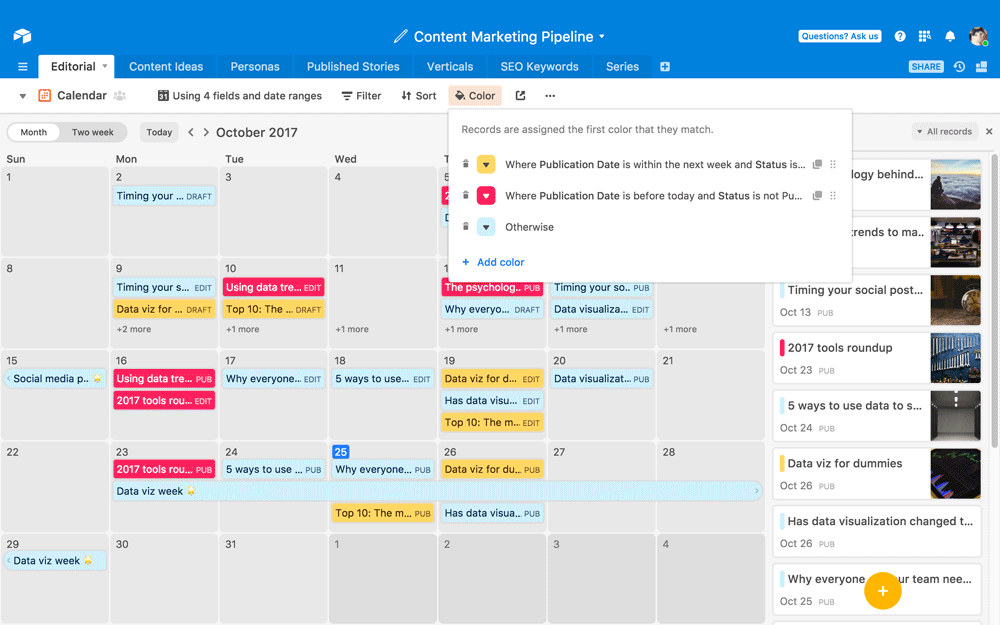This screenshot has height=625, width=1000.
Task: Grab the drag handle of red rule
Action: (833, 195)
